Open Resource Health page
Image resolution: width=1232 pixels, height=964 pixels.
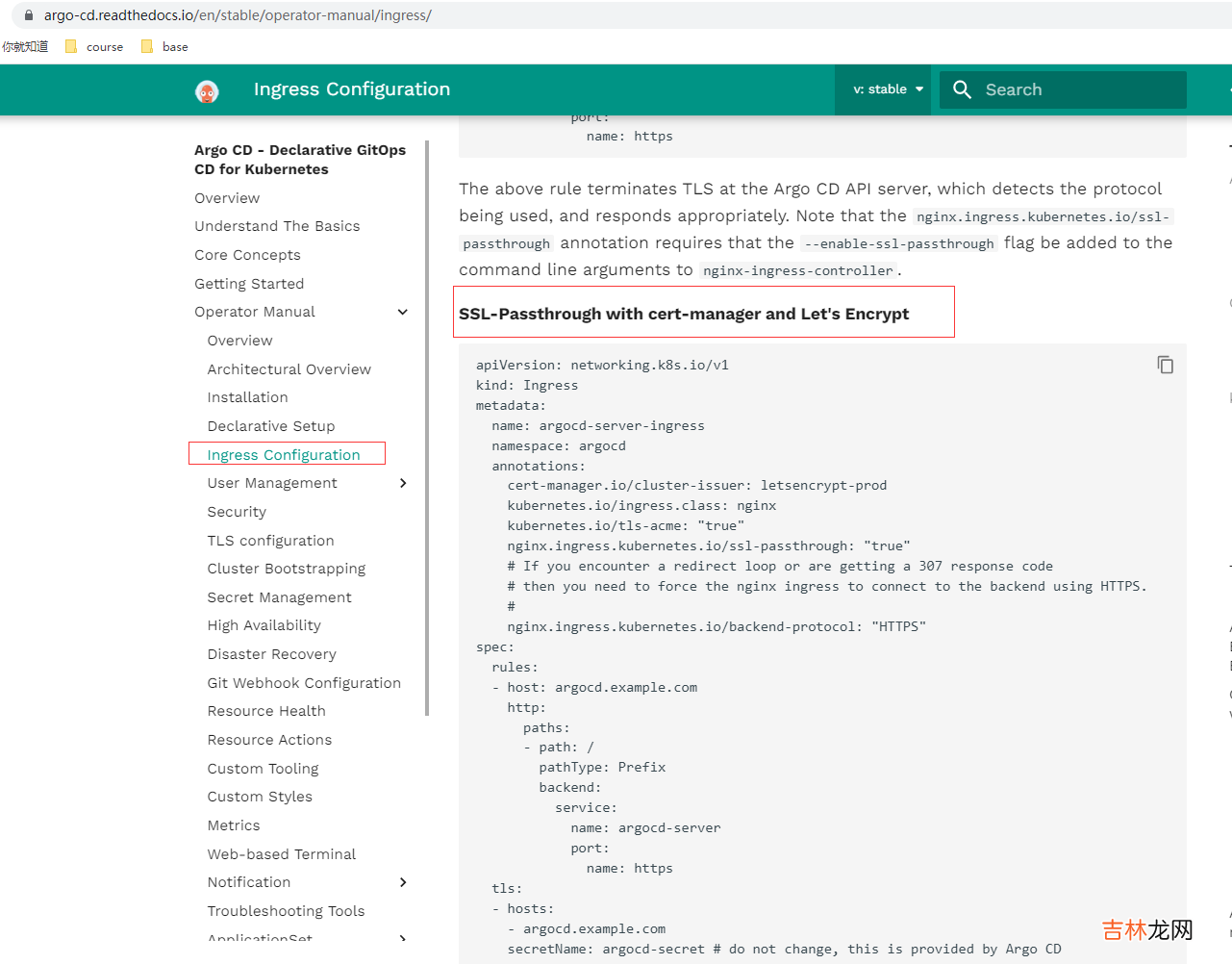(266, 711)
